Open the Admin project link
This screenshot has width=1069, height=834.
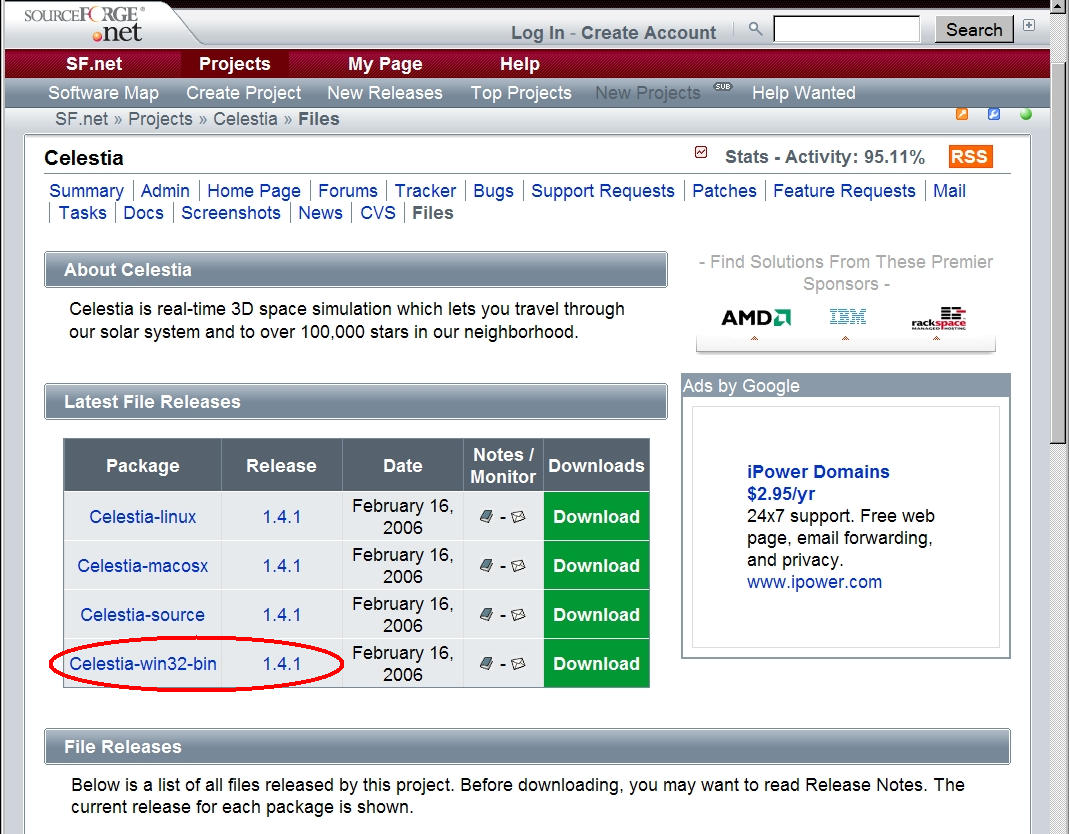(165, 191)
